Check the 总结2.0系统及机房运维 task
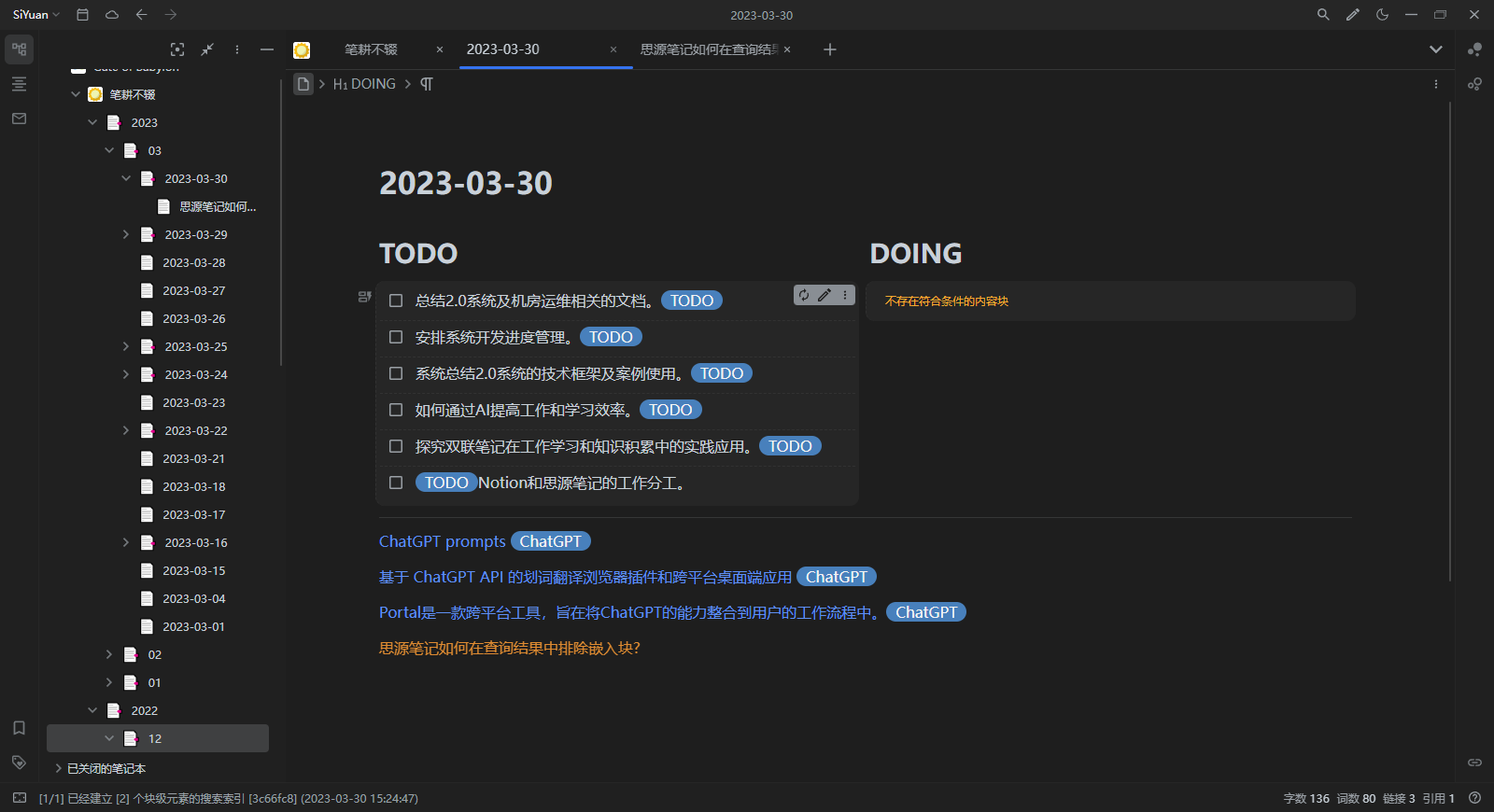Image resolution: width=1494 pixels, height=812 pixels. [396, 301]
